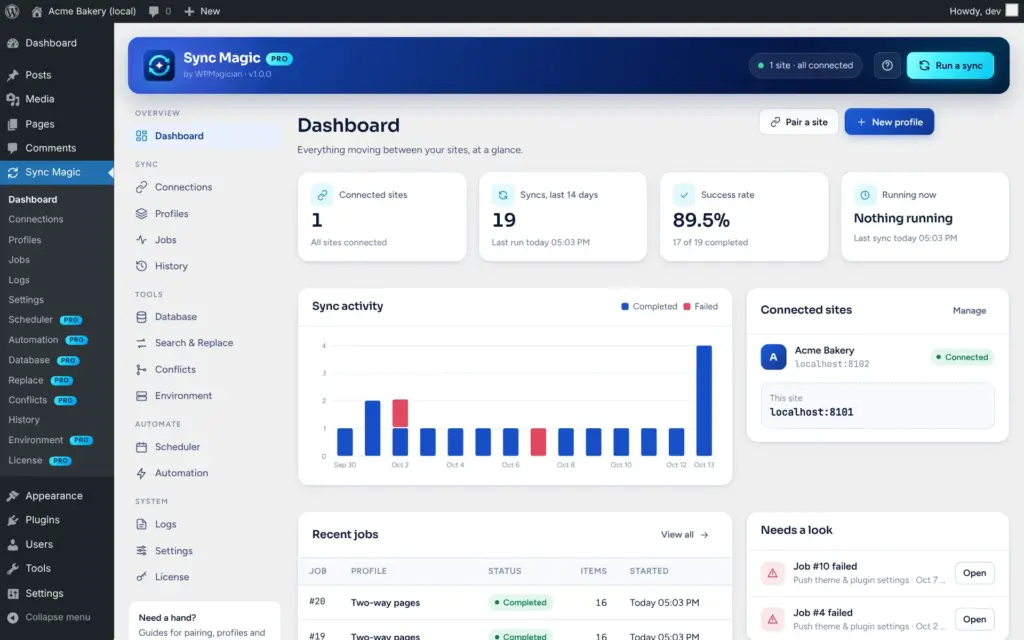
Task: Click the Search & Replace arrows icon
Action: [141, 343]
